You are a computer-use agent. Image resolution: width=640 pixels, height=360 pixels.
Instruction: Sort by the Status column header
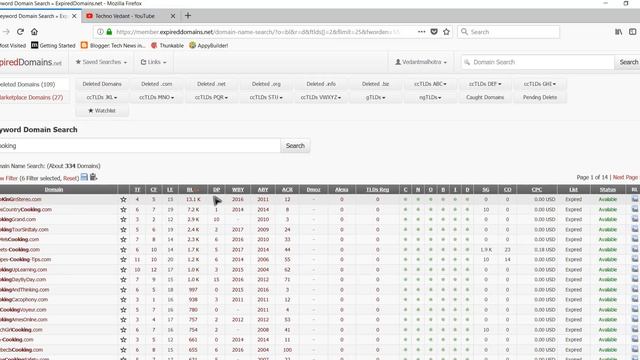pos(608,189)
